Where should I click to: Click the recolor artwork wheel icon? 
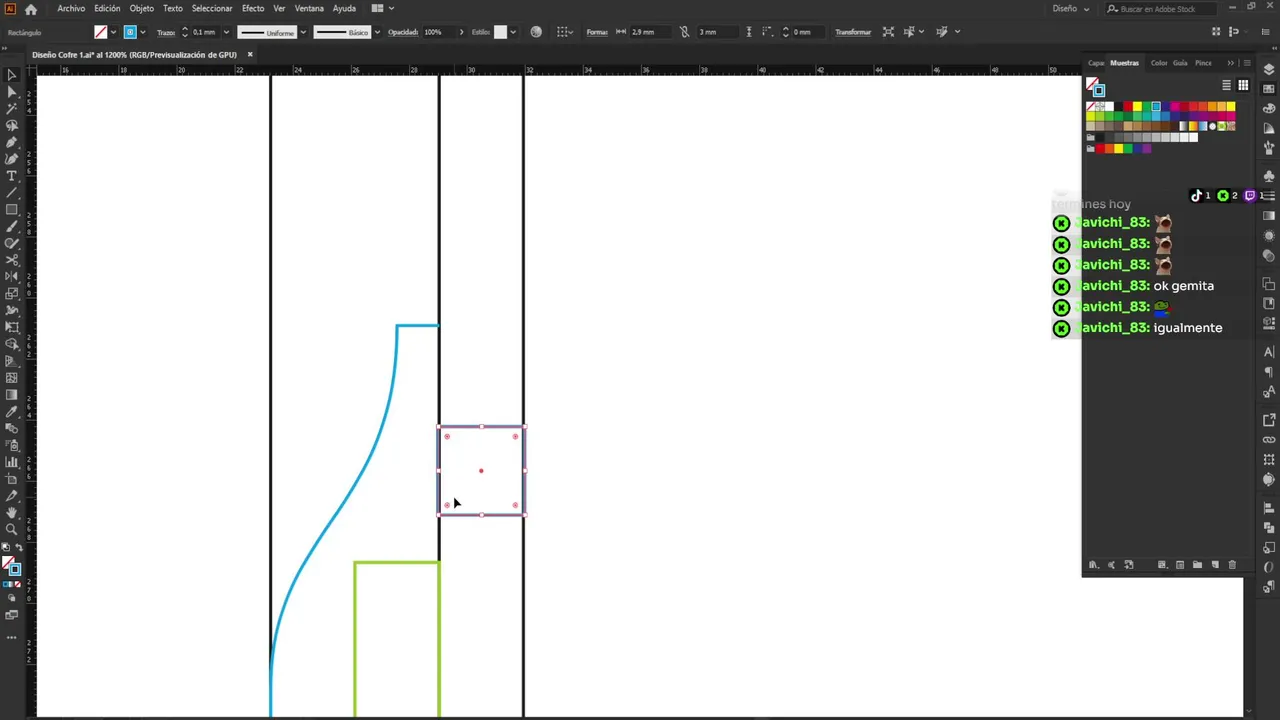coord(536,32)
